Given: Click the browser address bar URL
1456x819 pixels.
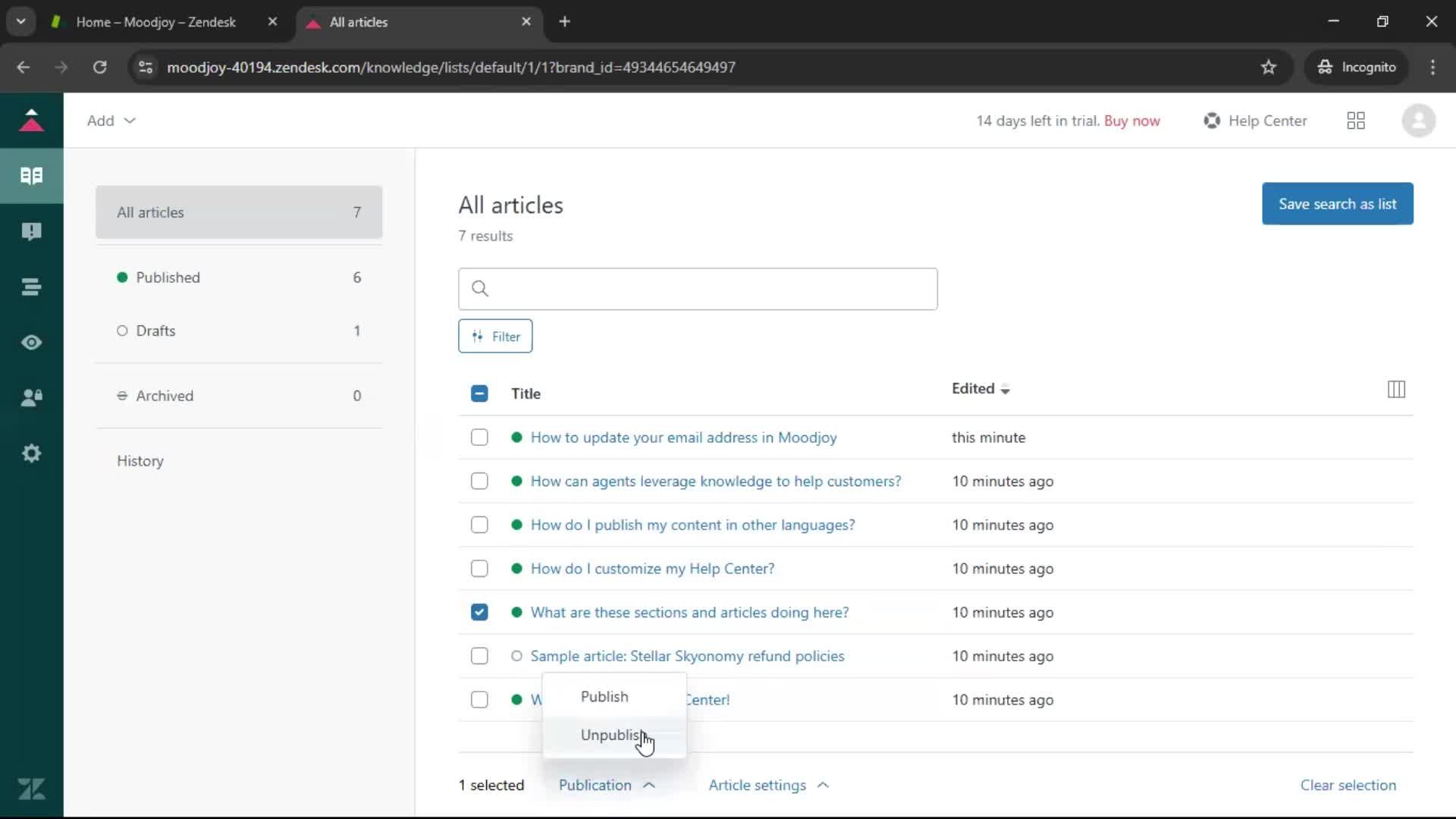Looking at the screenshot, I should click(450, 67).
